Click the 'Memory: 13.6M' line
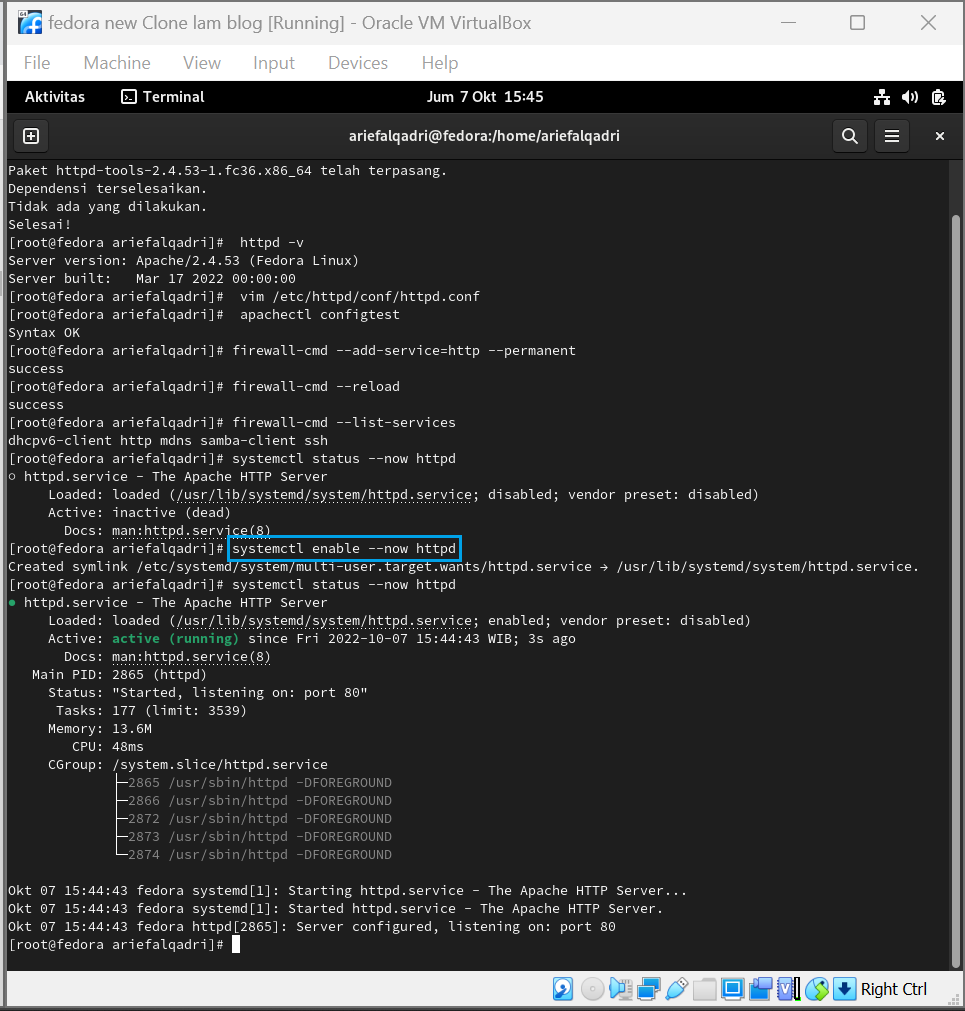The width and height of the screenshot is (965, 1011). [x=100, y=729]
